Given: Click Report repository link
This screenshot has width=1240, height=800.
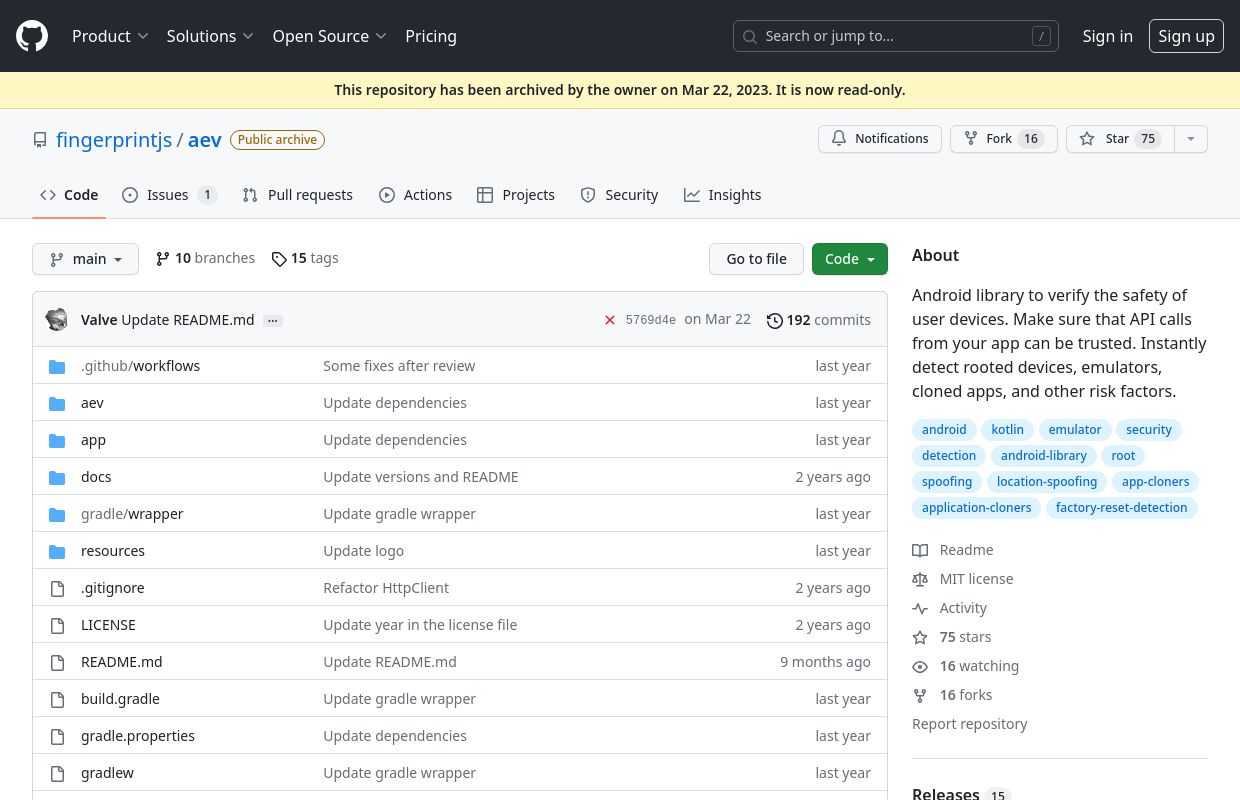Looking at the screenshot, I should [970, 724].
